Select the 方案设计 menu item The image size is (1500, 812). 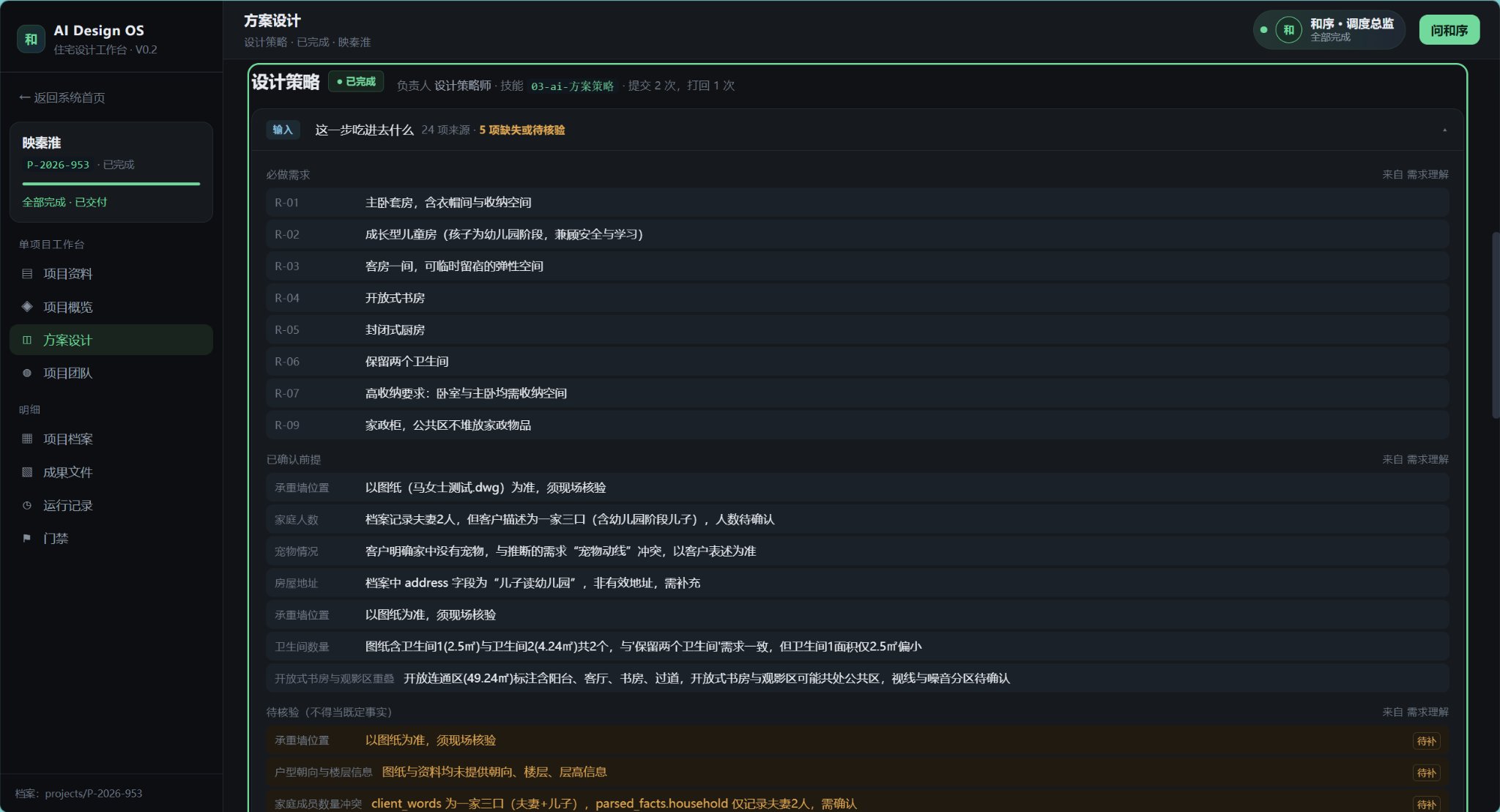coord(111,340)
